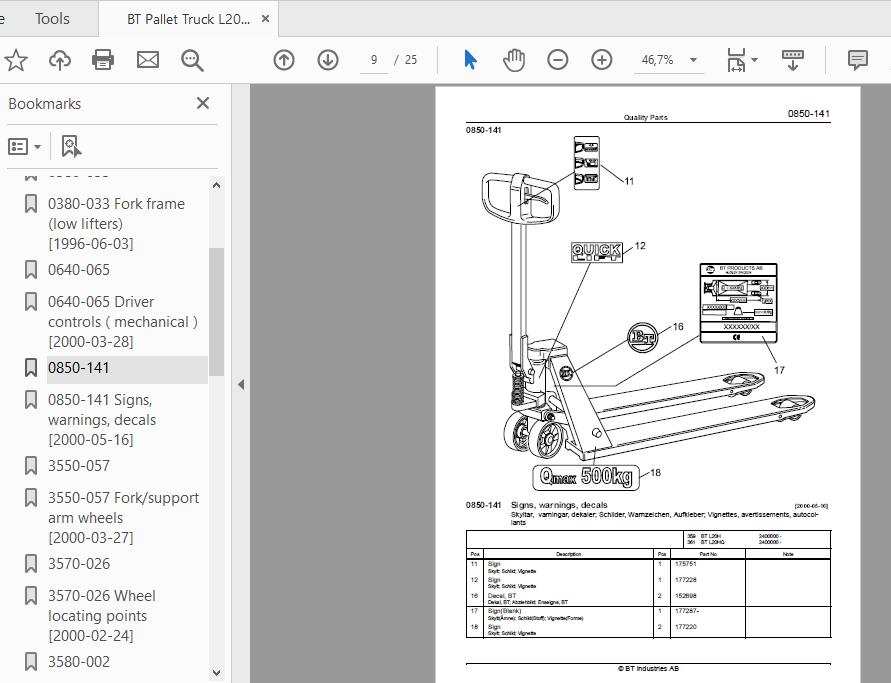Open the Tools tab
The image size is (891, 683).
pos(52,19)
